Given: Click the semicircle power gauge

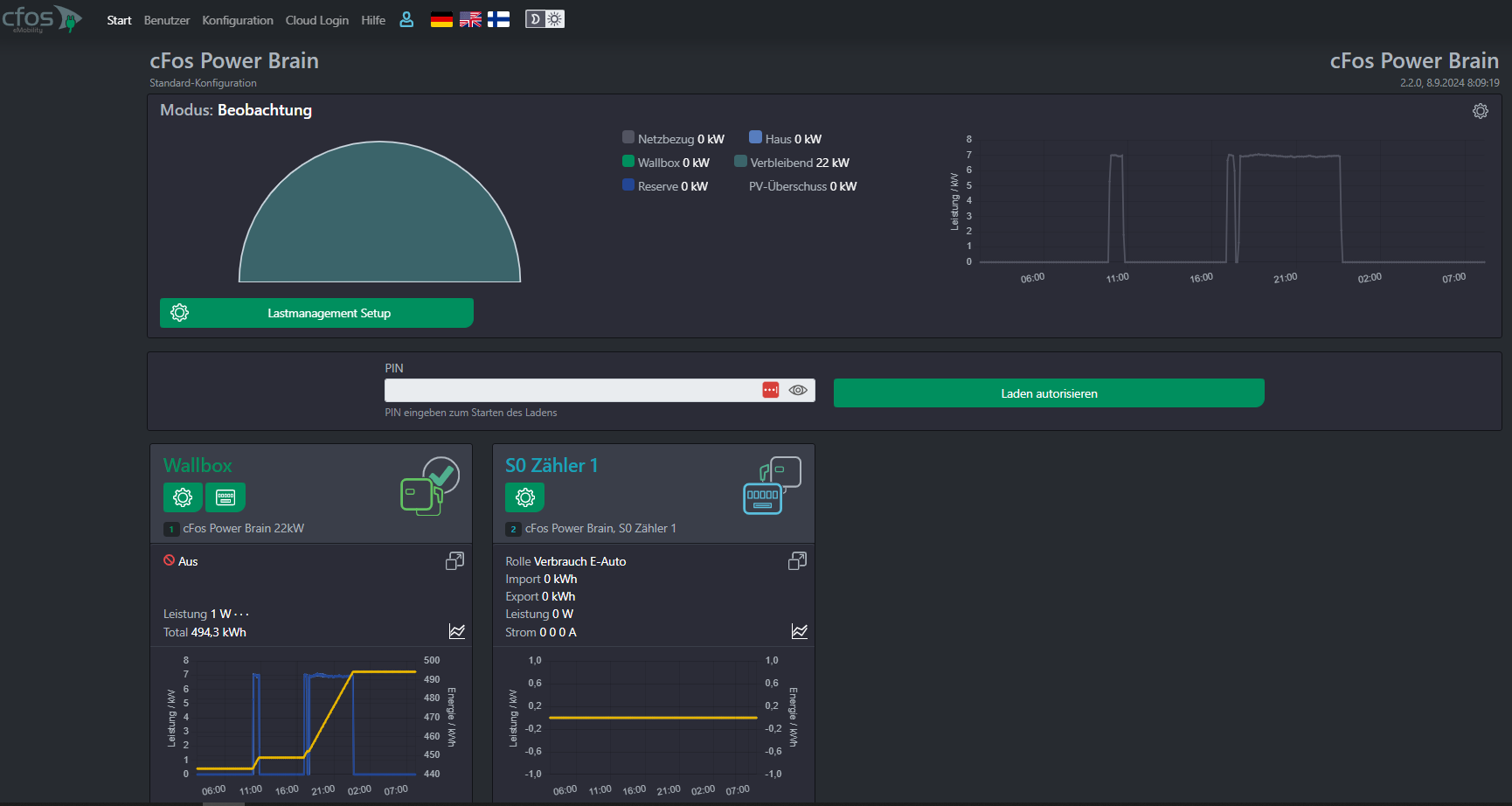Looking at the screenshot, I should coord(379,212).
